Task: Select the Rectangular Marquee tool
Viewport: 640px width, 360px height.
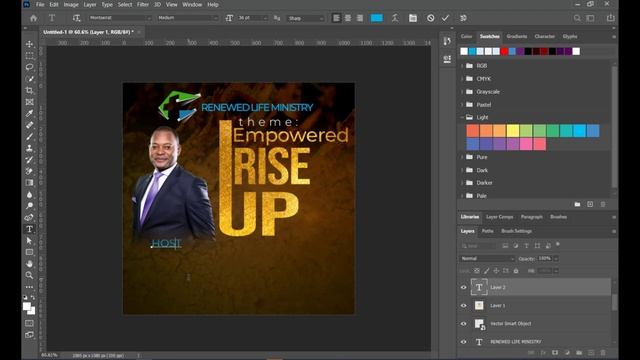Action: (29, 55)
